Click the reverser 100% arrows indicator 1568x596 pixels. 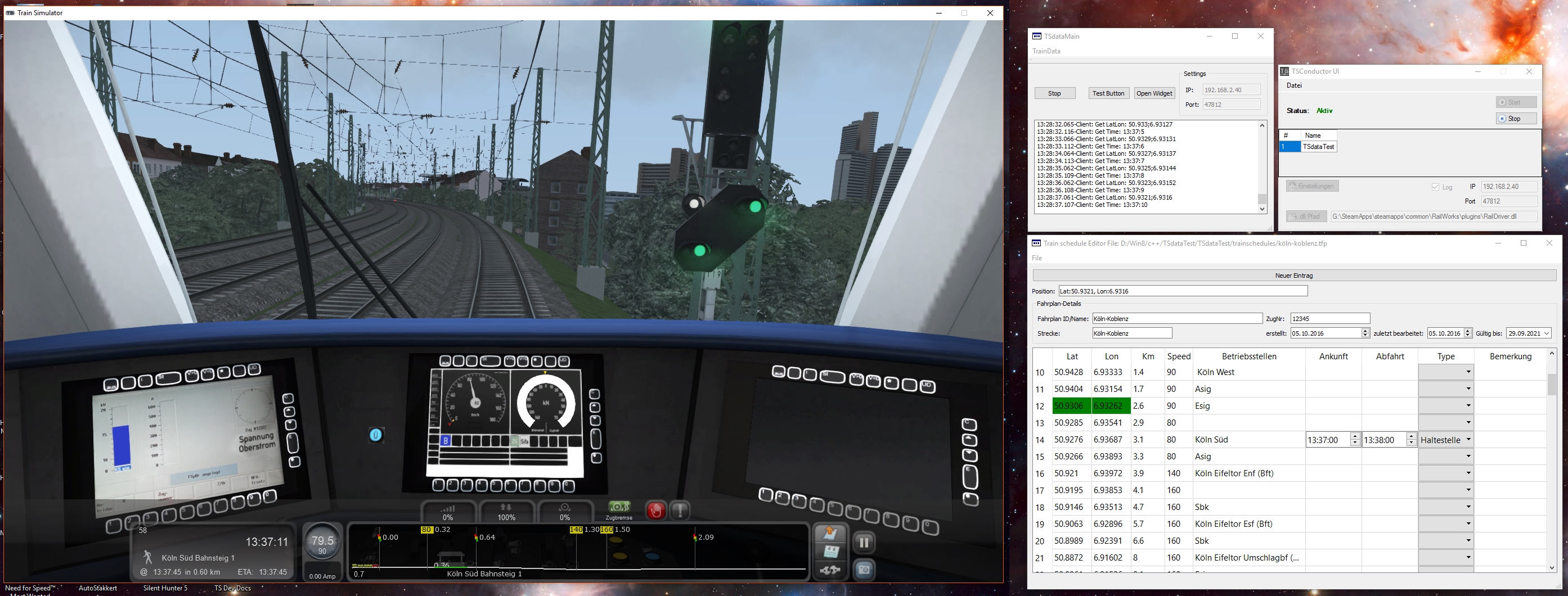(506, 512)
